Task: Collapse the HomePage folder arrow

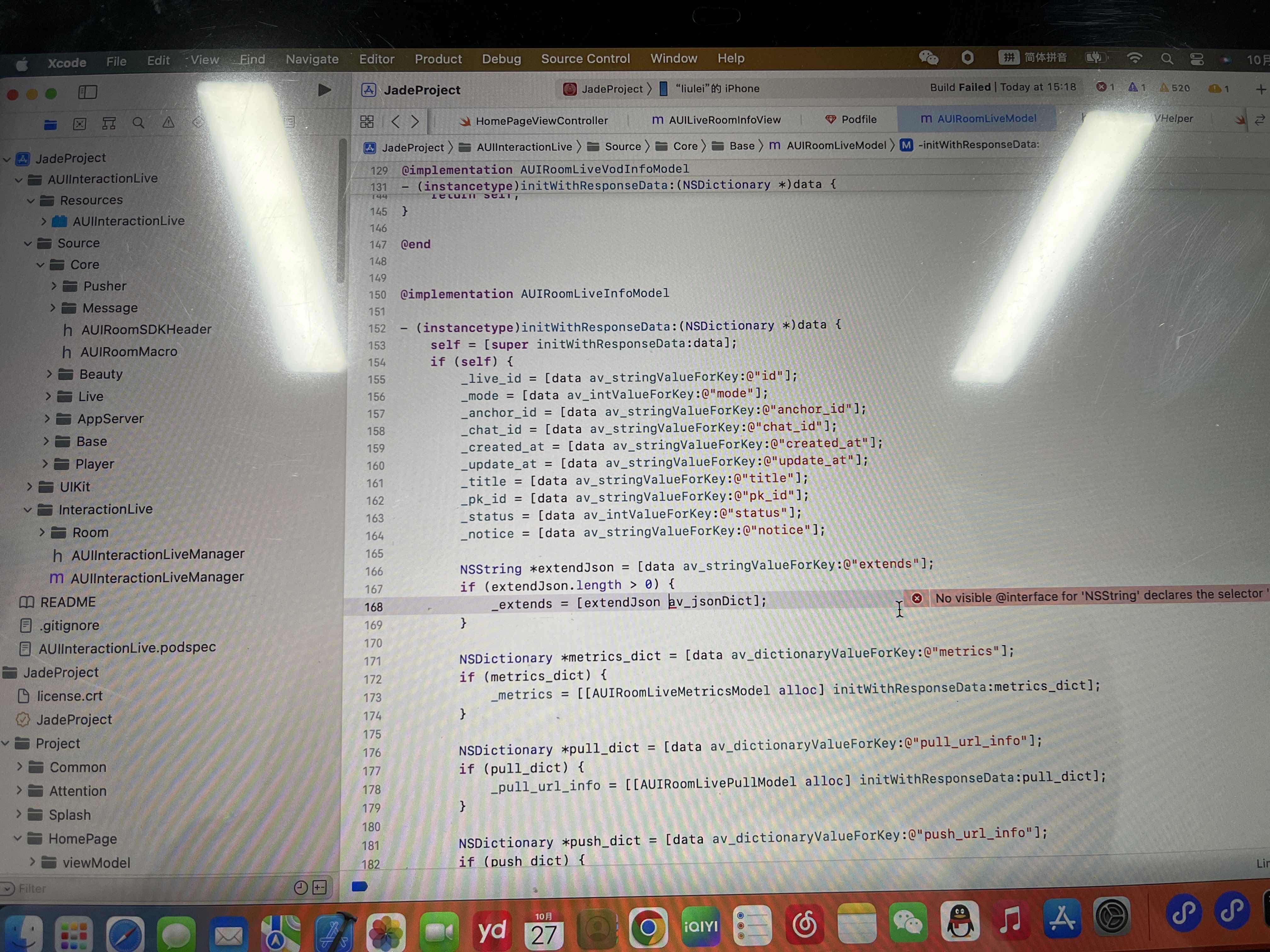Action: tap(18, 838)
